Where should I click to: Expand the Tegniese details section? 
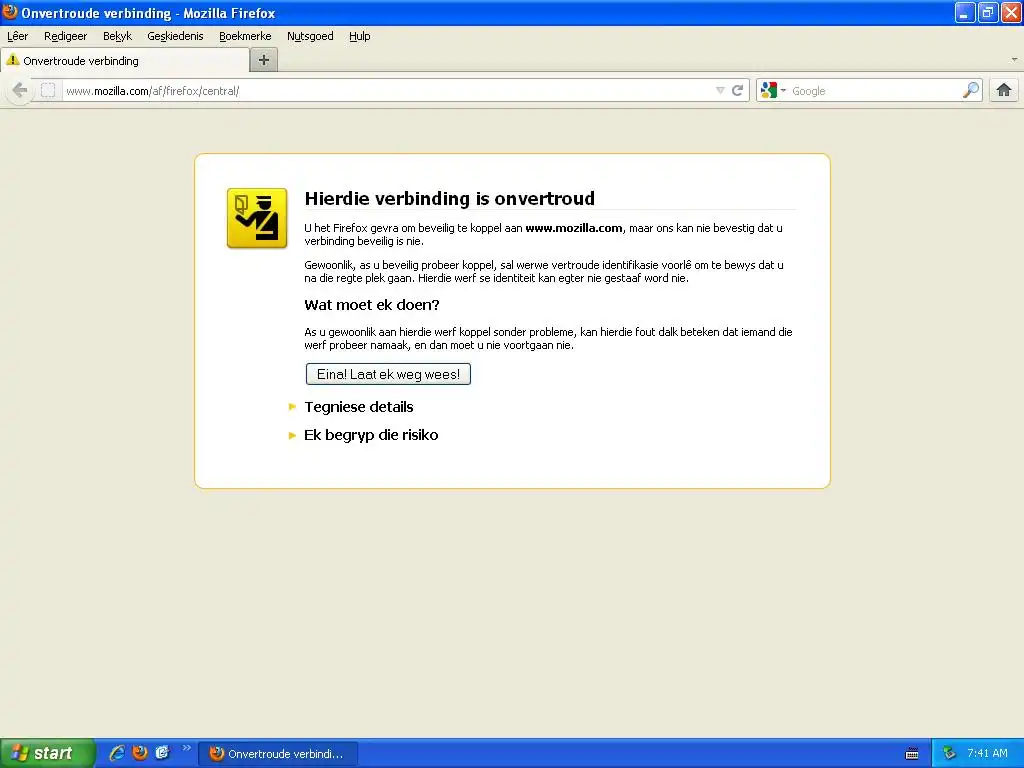(359, 407)
